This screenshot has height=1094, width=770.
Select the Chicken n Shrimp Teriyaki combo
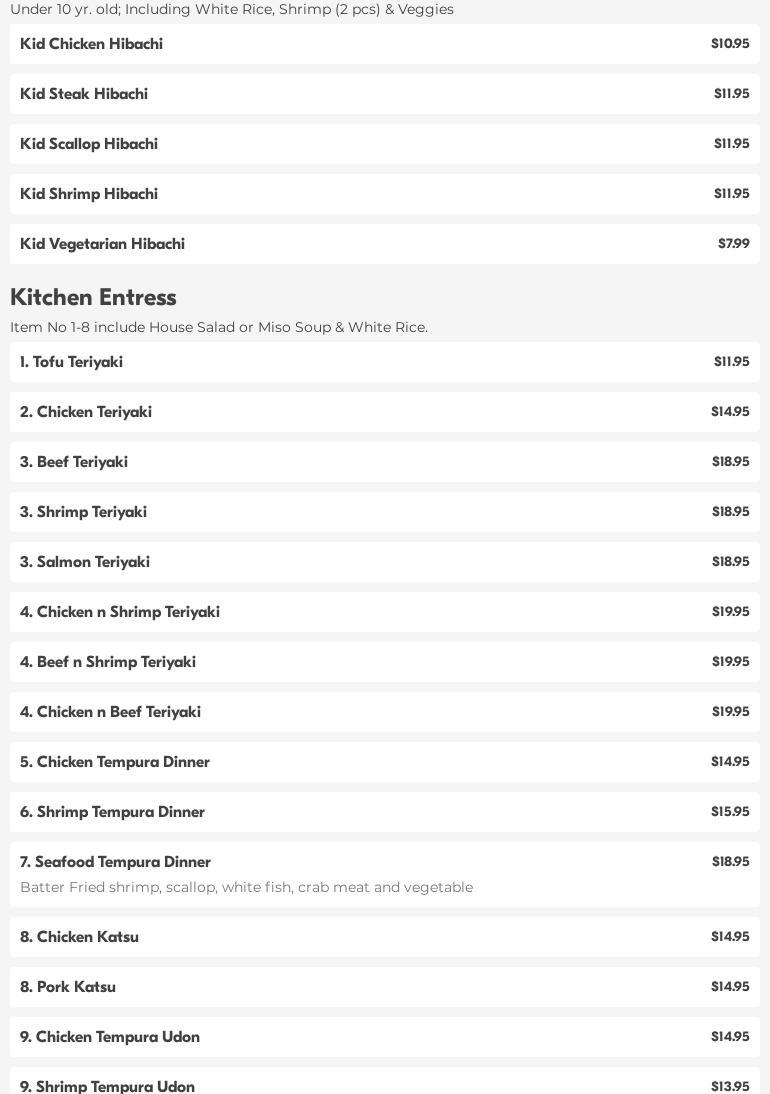(x=384, y=612)
